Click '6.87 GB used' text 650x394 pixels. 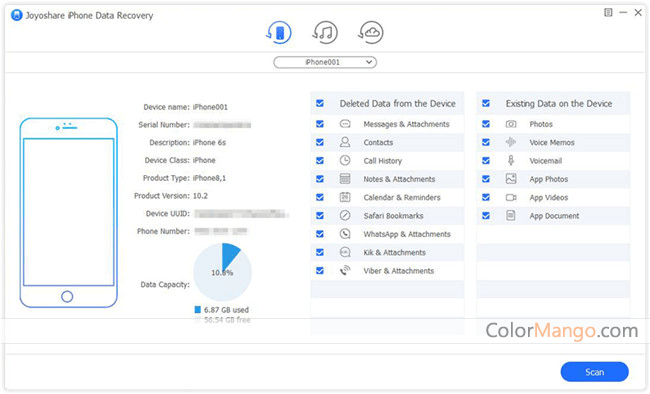226,310
